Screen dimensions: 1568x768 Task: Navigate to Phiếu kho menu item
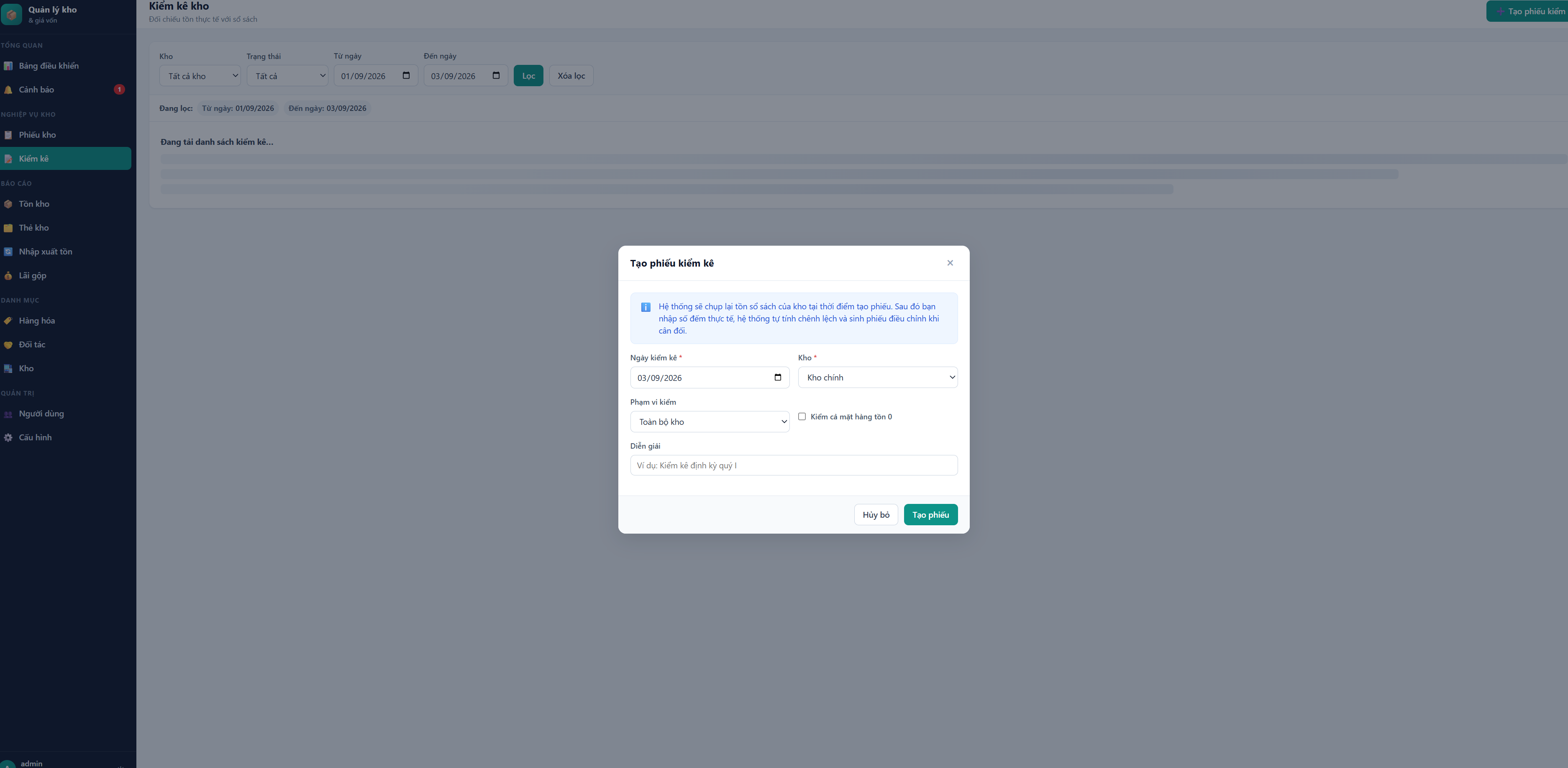(x=66, y=135)
